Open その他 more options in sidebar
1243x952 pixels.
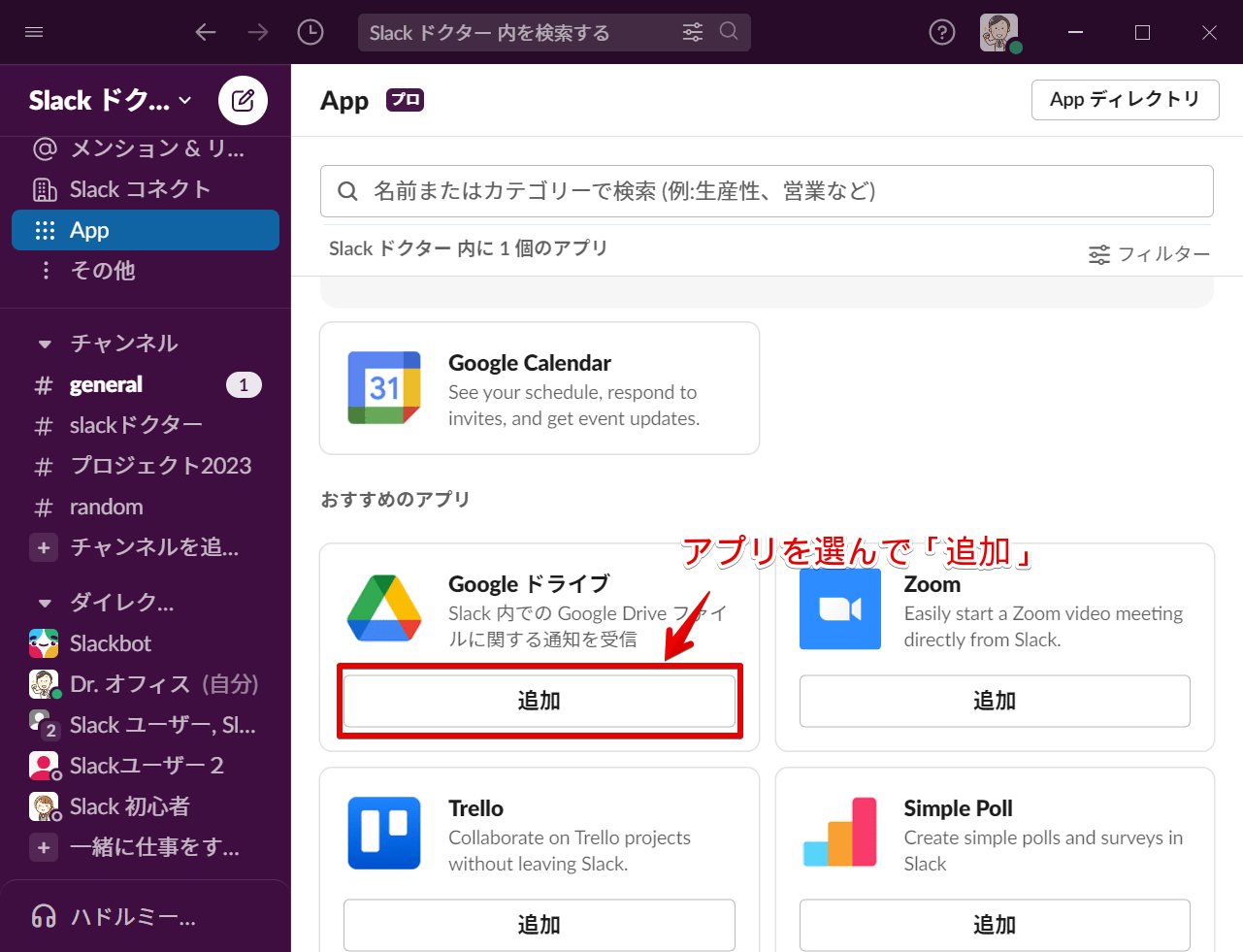(146, 271)
